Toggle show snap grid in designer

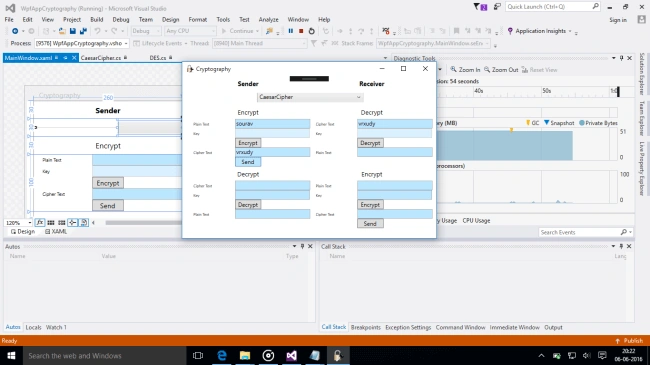click(x=51, y=222)
